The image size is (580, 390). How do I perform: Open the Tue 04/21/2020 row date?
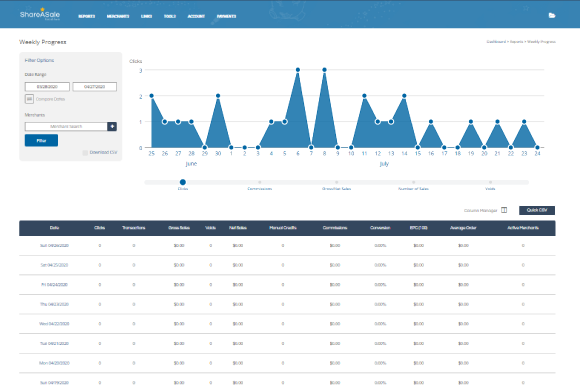(x=54, y=344)
